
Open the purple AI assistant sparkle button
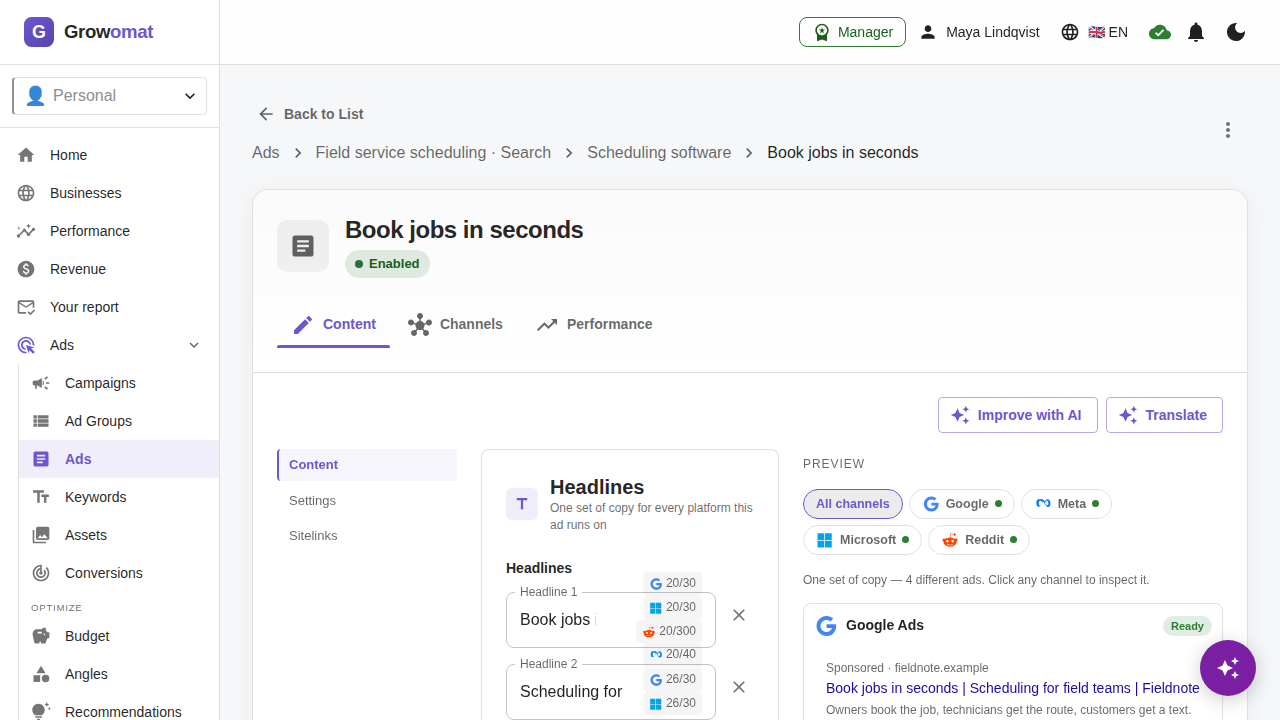[1228, 668]
